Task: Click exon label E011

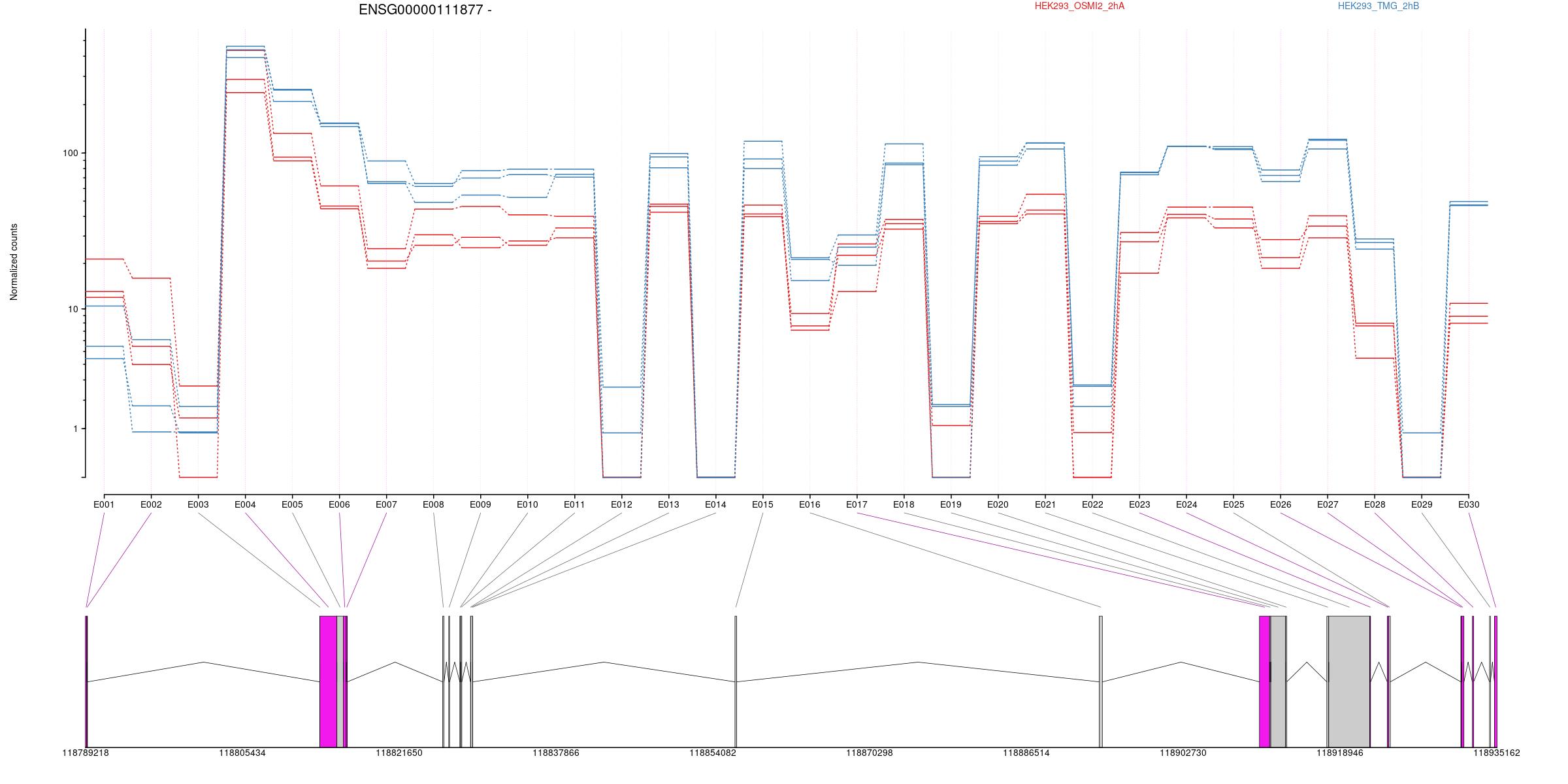Action: point(574,504)
